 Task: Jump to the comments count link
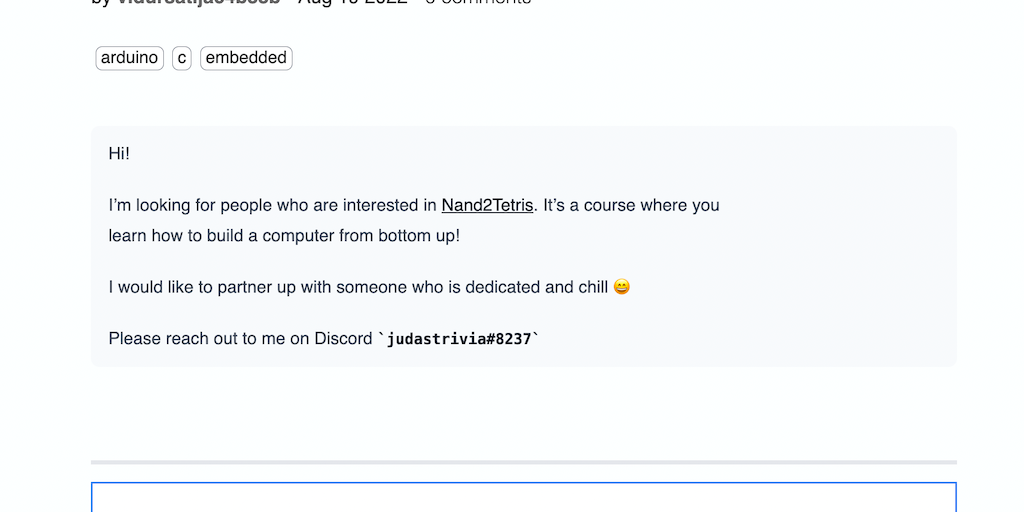coord(478,3)
